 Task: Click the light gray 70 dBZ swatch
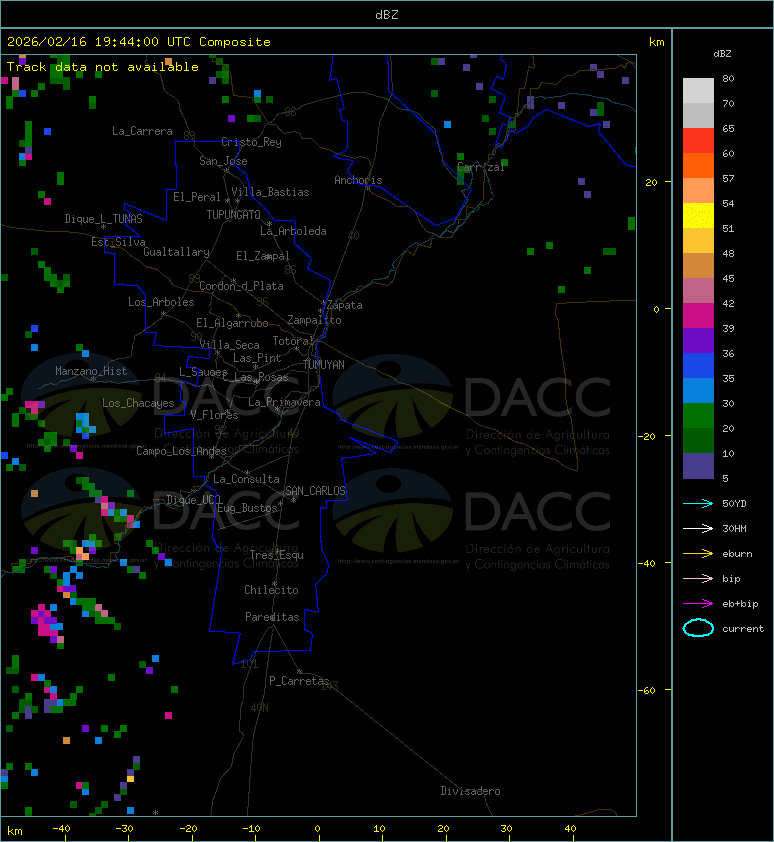point(698,115)
